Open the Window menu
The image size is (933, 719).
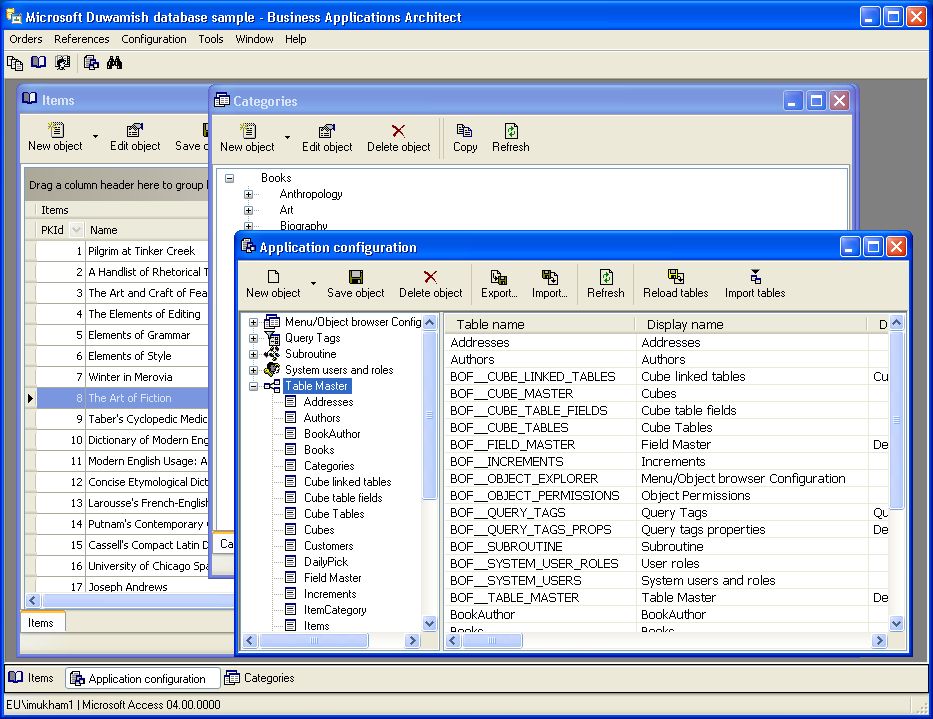tap(254, 39)
